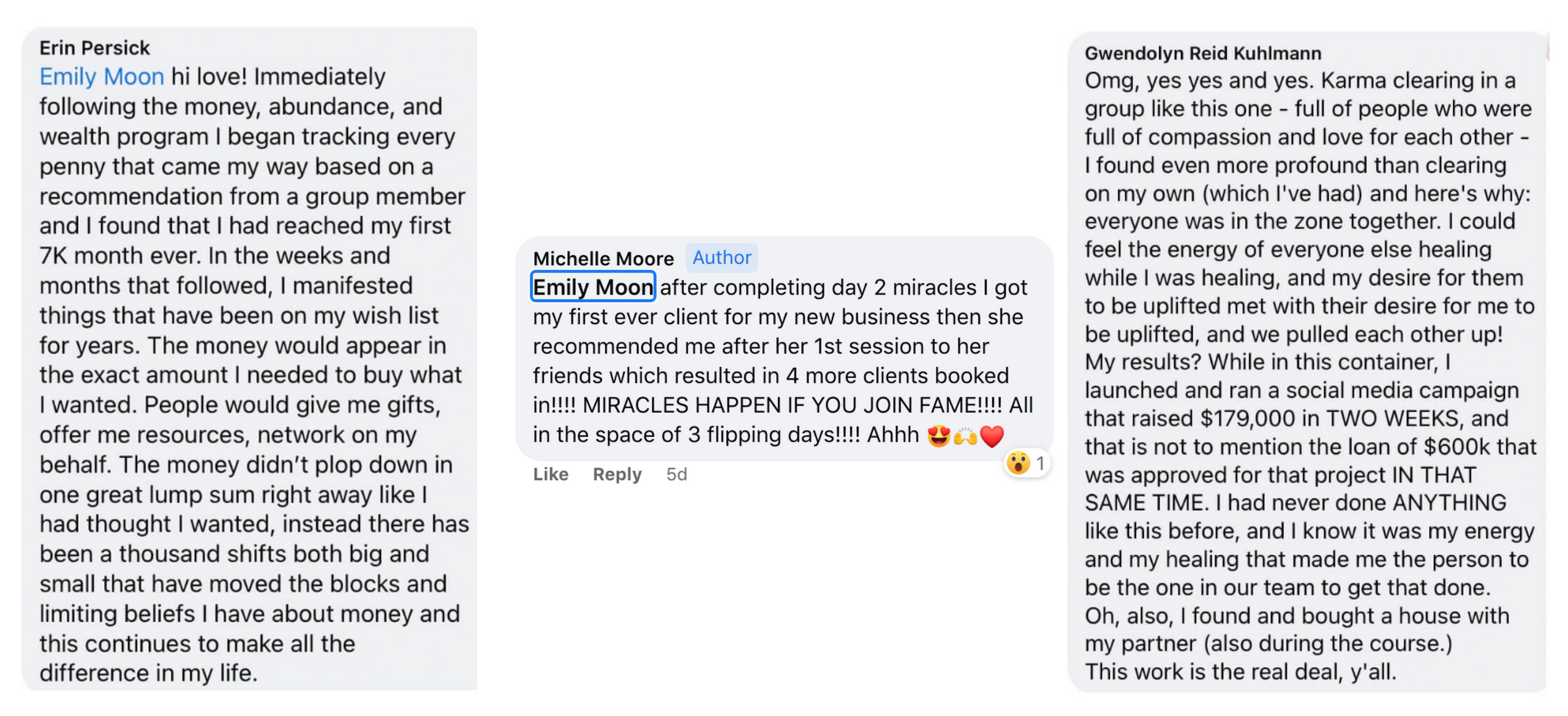Image resolution: width=1568 pixels, height=716 pixels.
Task: Open Michelle Moore's profile name
Action: point(603,258)
